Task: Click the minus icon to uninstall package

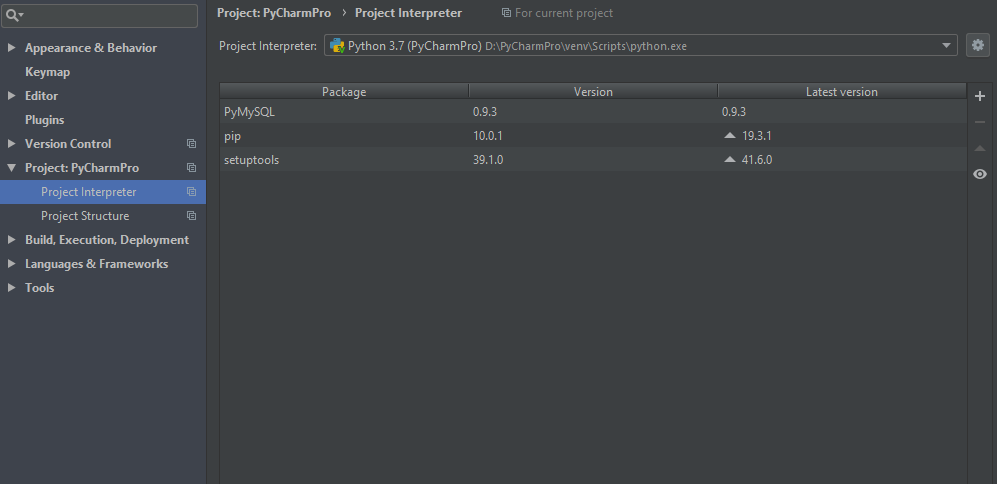Action: [x=980, y=122]
